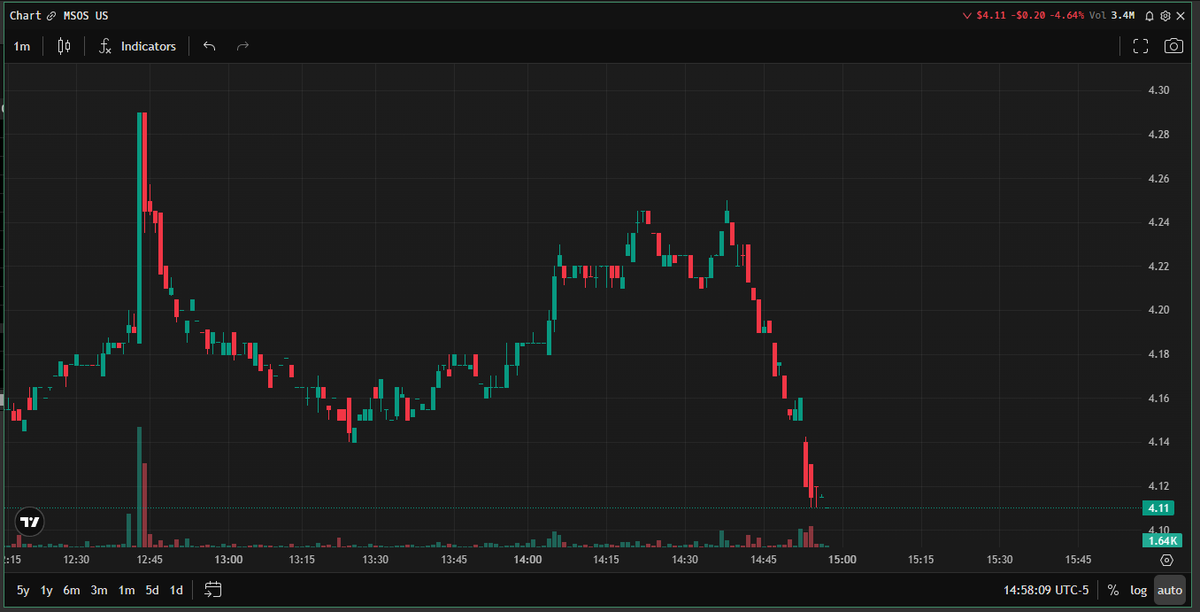The width and height of the screenshot is (1200, 612).
Task: Click the Vol 3.4M readout
Action: pyautogui.click(x=1113, y=16)
